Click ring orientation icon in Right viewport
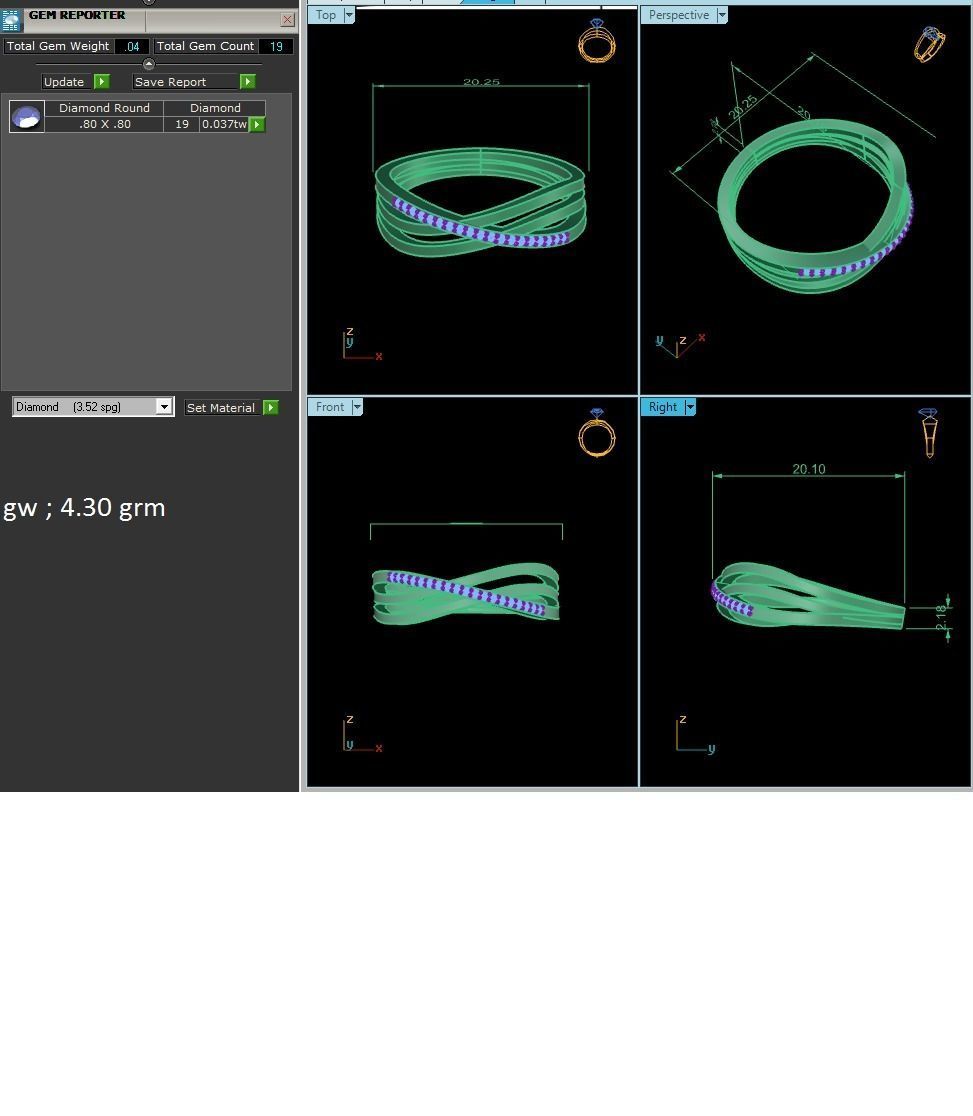Screen dimensions: 973x1116 pos(929,433)
